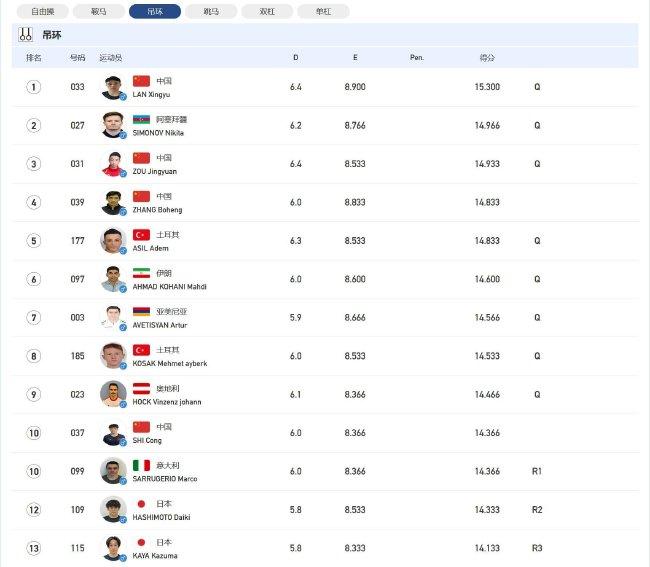The width and height of the screenshot is (650, 567).
Task: Click the rings apparatus icon beside 吊环 heading
Action: pyautogui.click(x=25, y=35)
